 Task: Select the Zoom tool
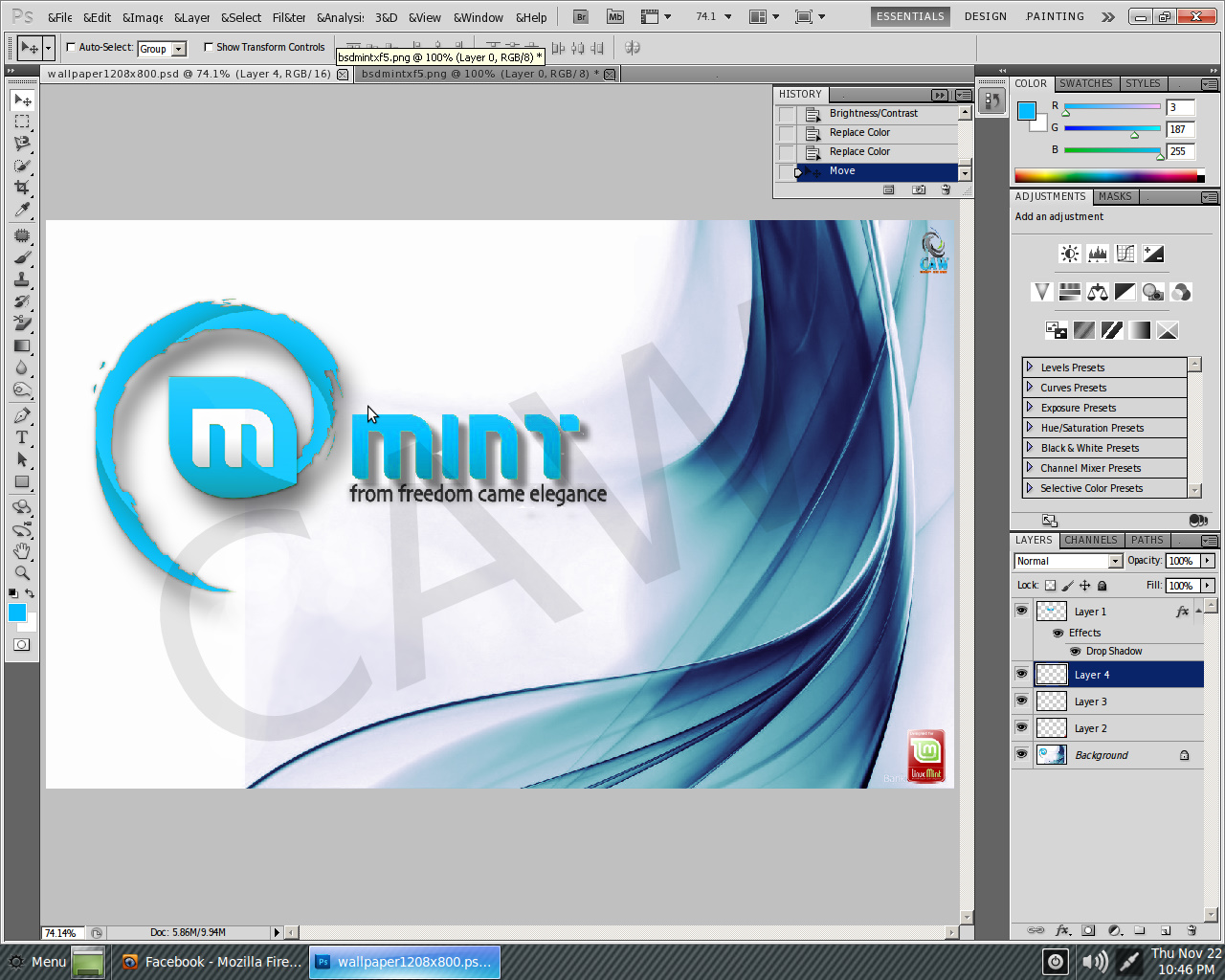click(22, 573)
